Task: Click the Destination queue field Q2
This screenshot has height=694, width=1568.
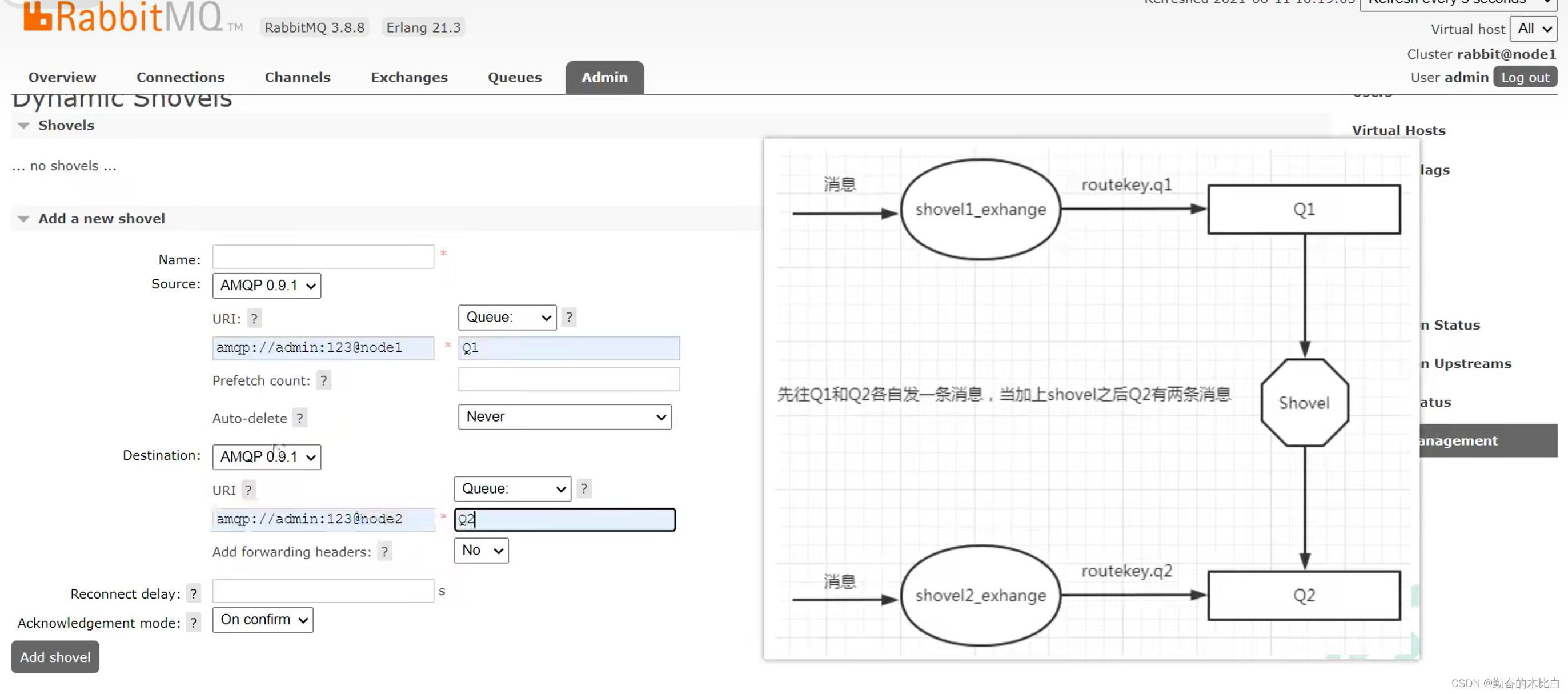Action: point(564,519)
